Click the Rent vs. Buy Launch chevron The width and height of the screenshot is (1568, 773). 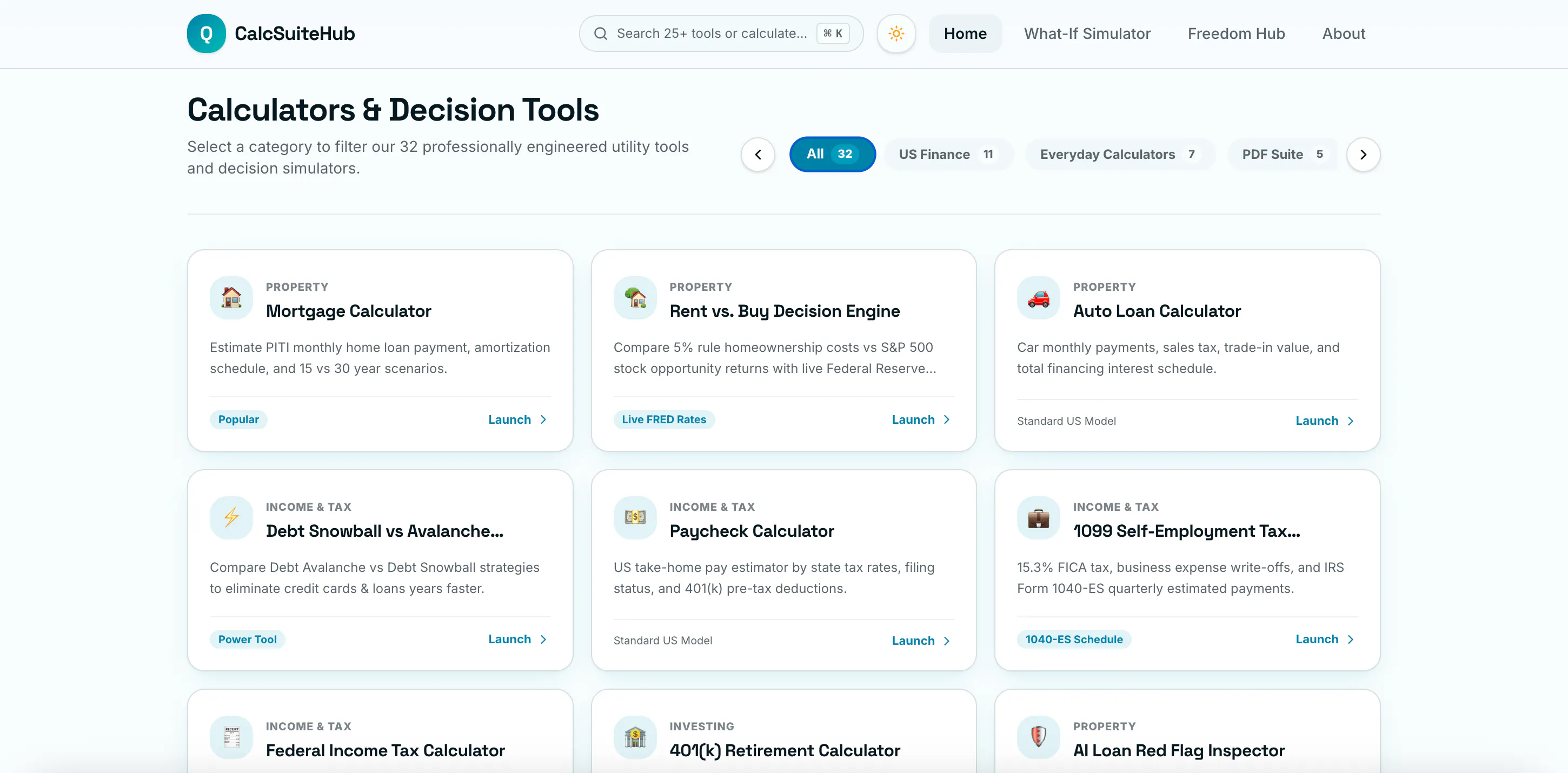(x=947, y=419)
